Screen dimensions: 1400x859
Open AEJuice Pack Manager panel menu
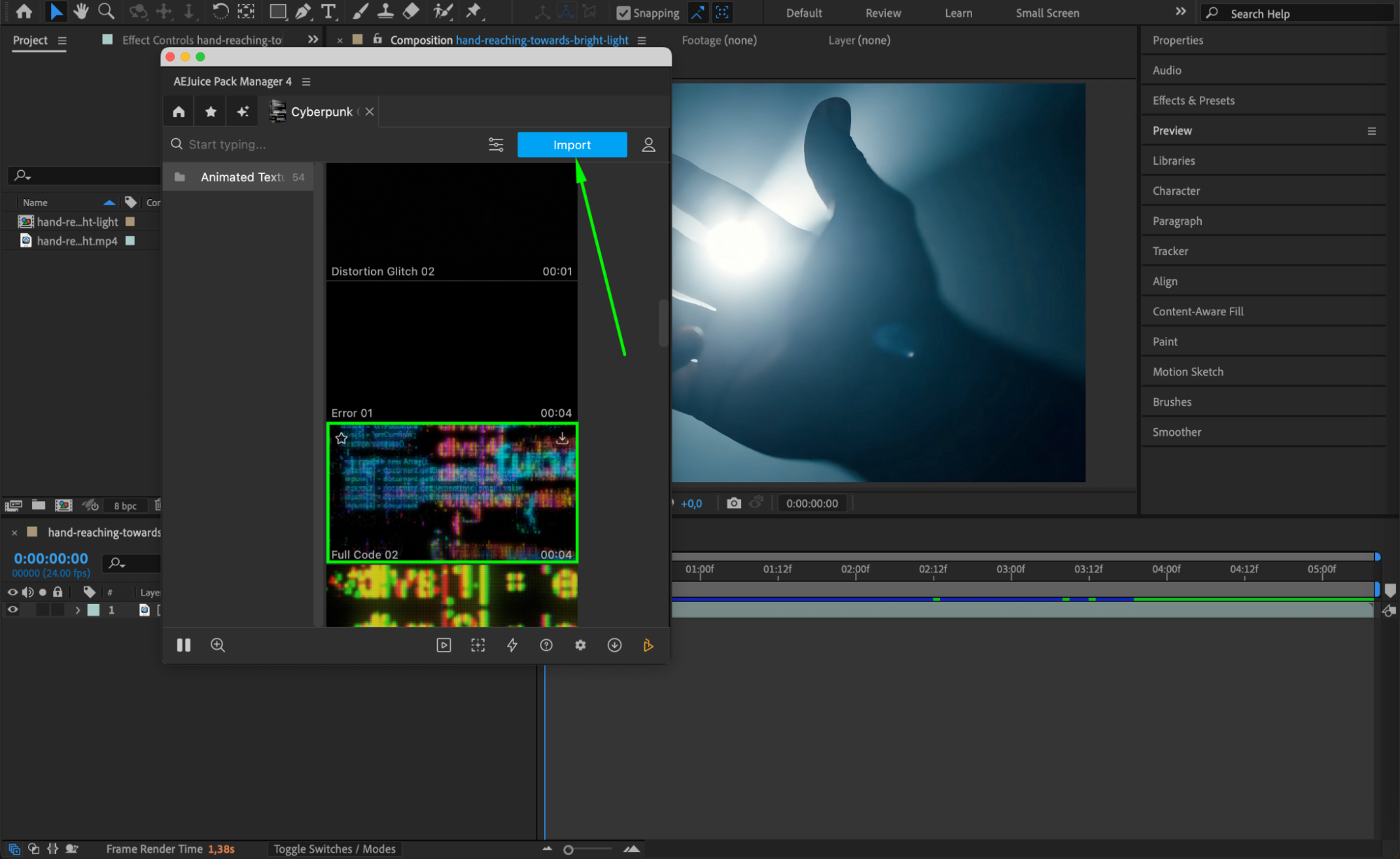coord(306,82)
